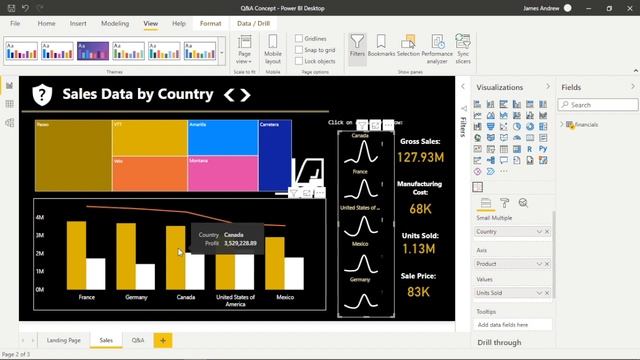Click the Undo arrow icon
640x360 pixels.
(25, 8)
